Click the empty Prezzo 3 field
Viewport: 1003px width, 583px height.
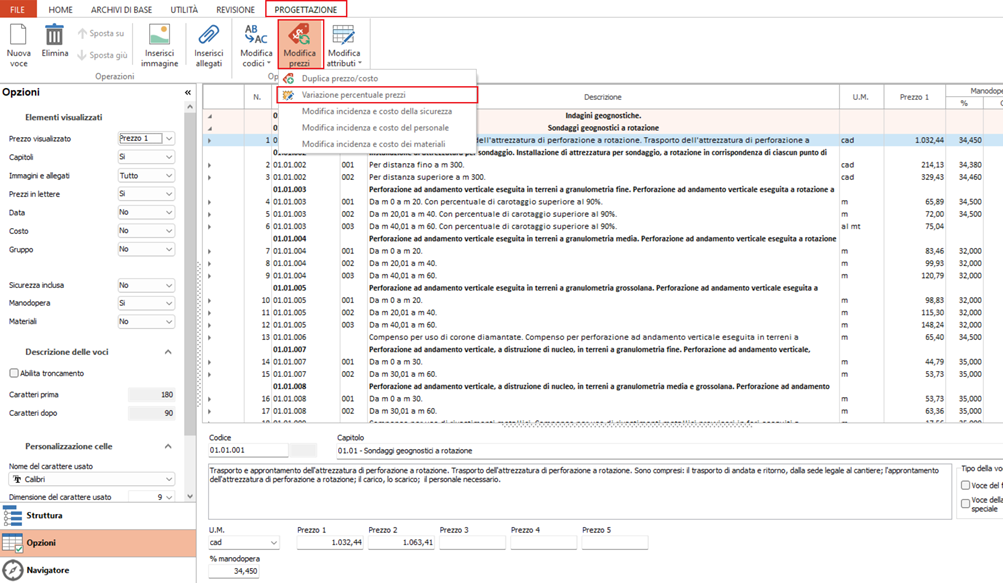(x=472, y=543)
